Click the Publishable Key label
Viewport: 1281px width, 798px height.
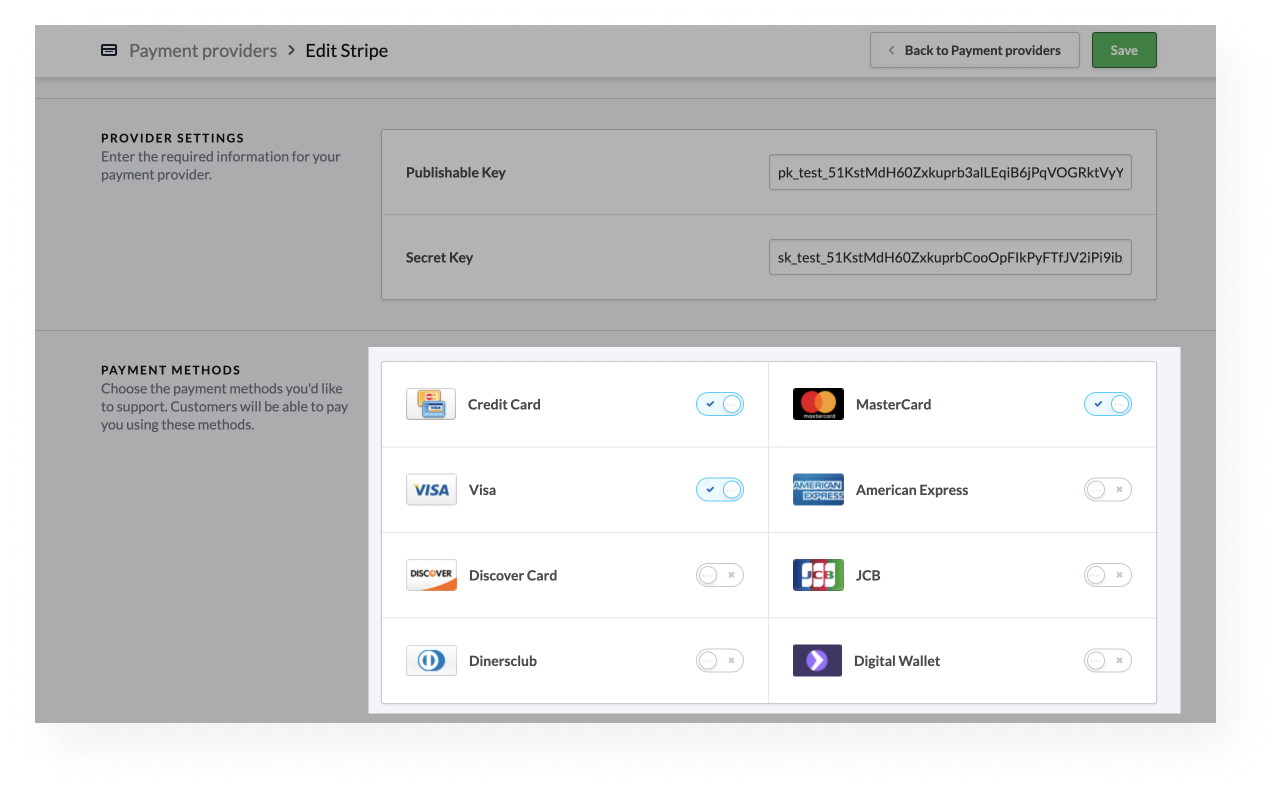click(456, 172)
